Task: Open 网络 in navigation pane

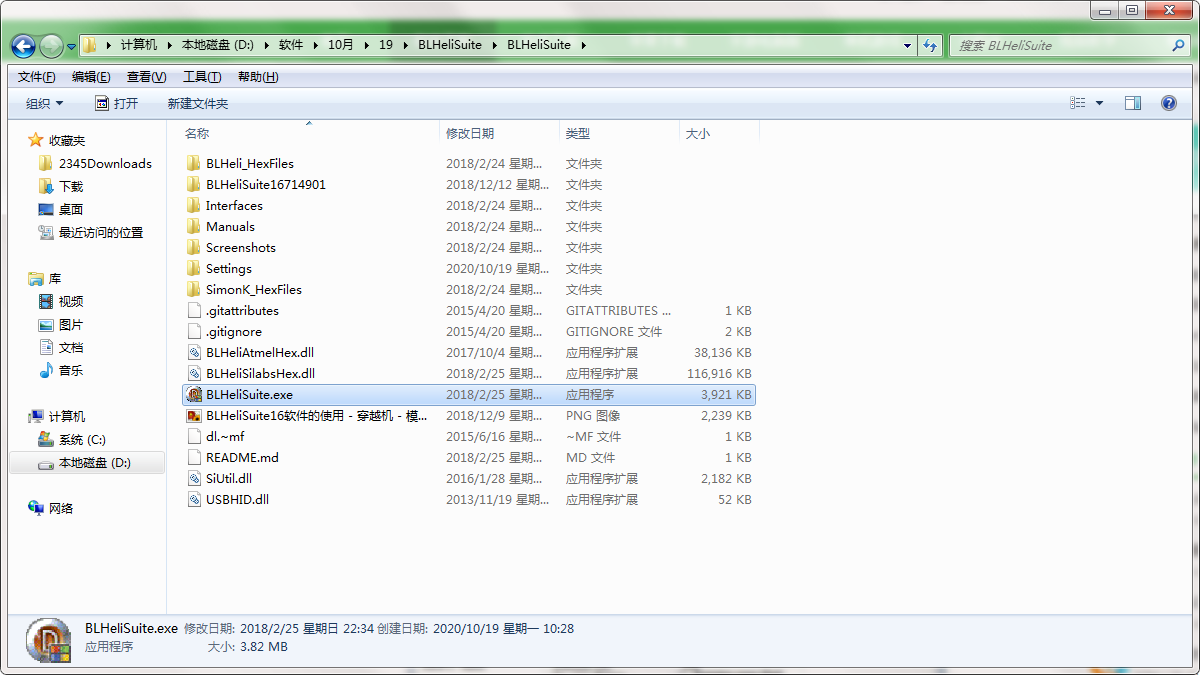Action: 61,508
